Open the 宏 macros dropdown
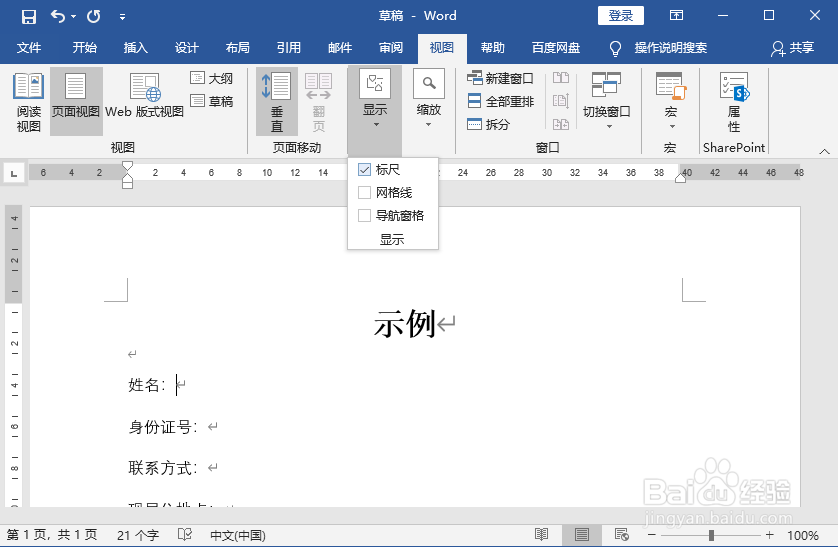Viewport: 838px width, 547px height. tap(671, 101)
